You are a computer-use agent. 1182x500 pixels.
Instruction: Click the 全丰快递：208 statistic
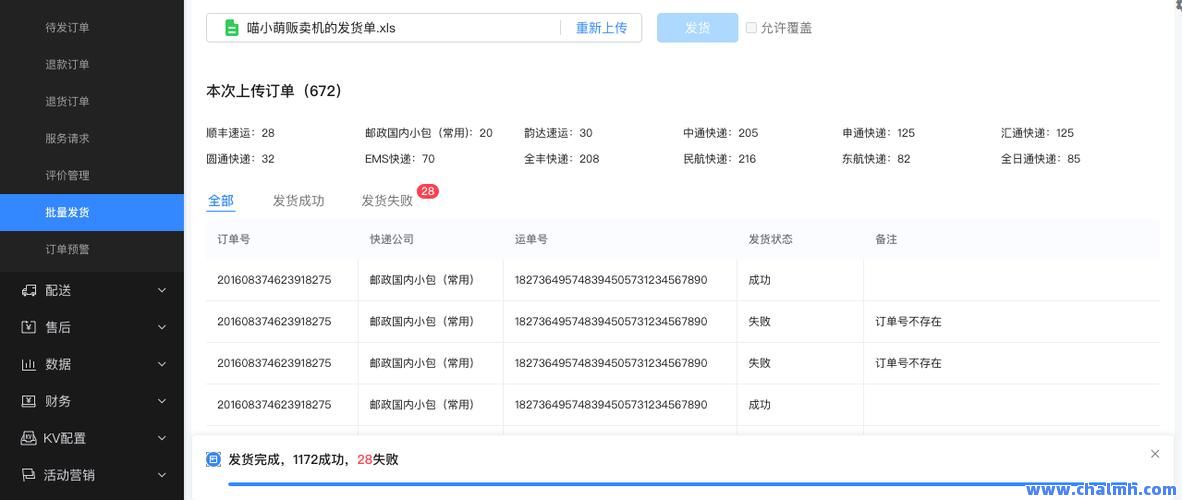point(562,159)
